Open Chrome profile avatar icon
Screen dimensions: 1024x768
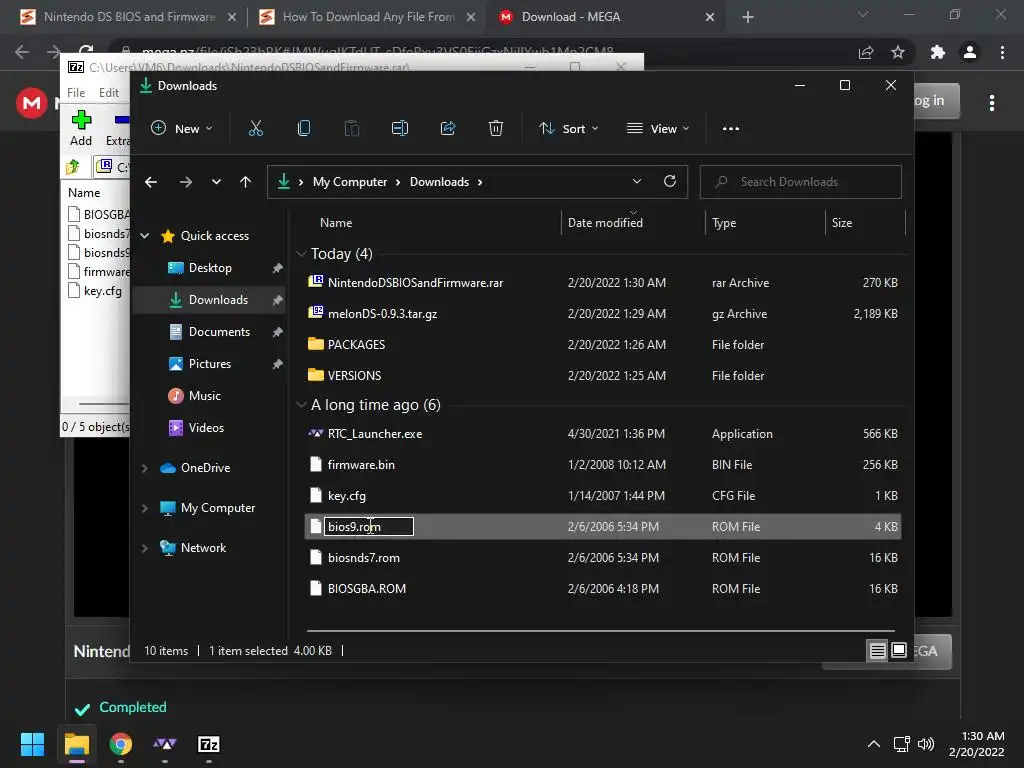pos(970,52)
